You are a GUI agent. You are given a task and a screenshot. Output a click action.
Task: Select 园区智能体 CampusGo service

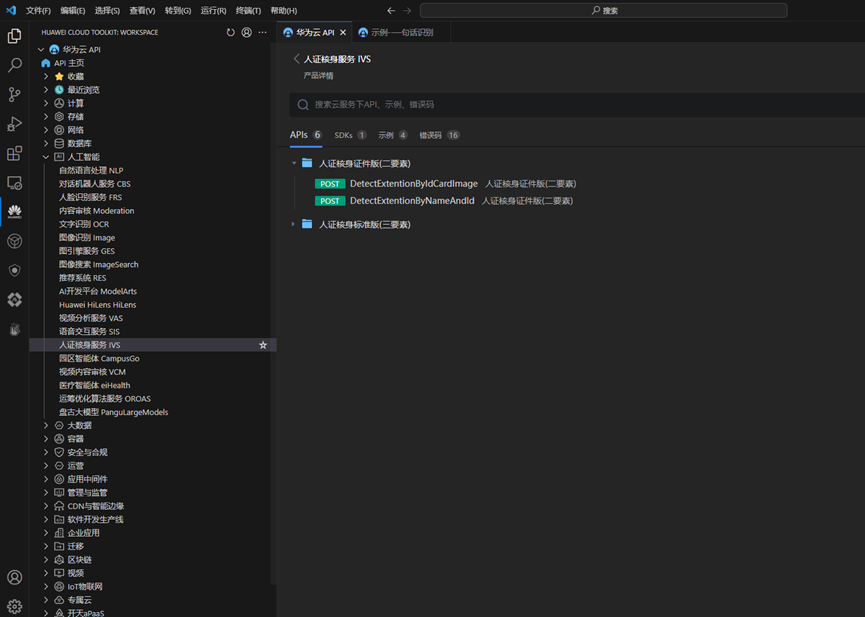(99, 359)
